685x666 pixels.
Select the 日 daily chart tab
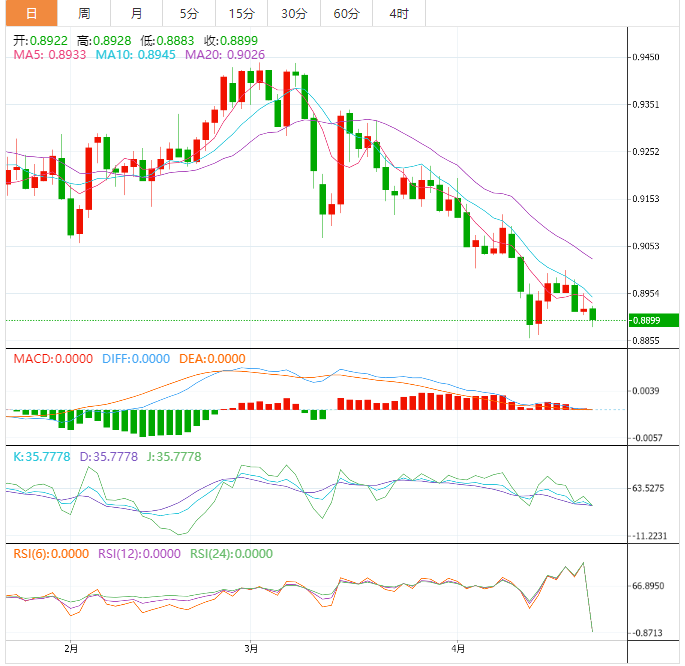coord(31,14)
